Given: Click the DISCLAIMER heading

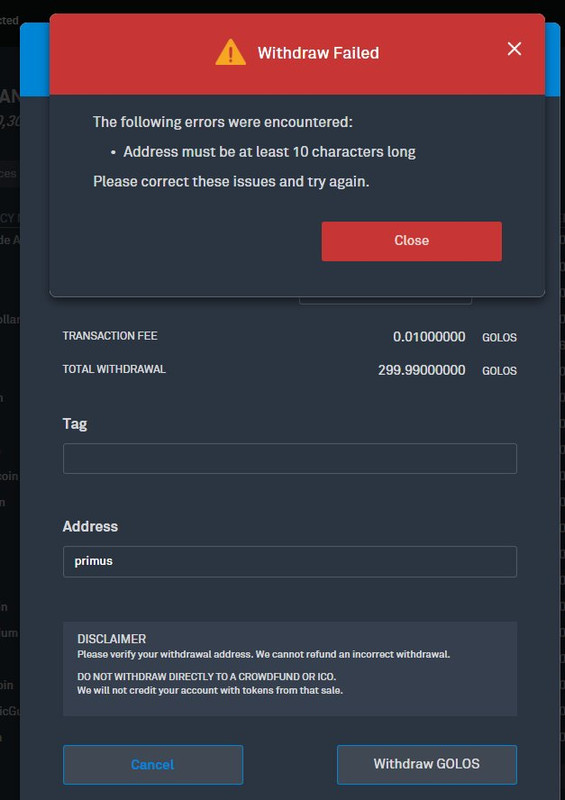Looking at the screenshot, I should (112, 639).
